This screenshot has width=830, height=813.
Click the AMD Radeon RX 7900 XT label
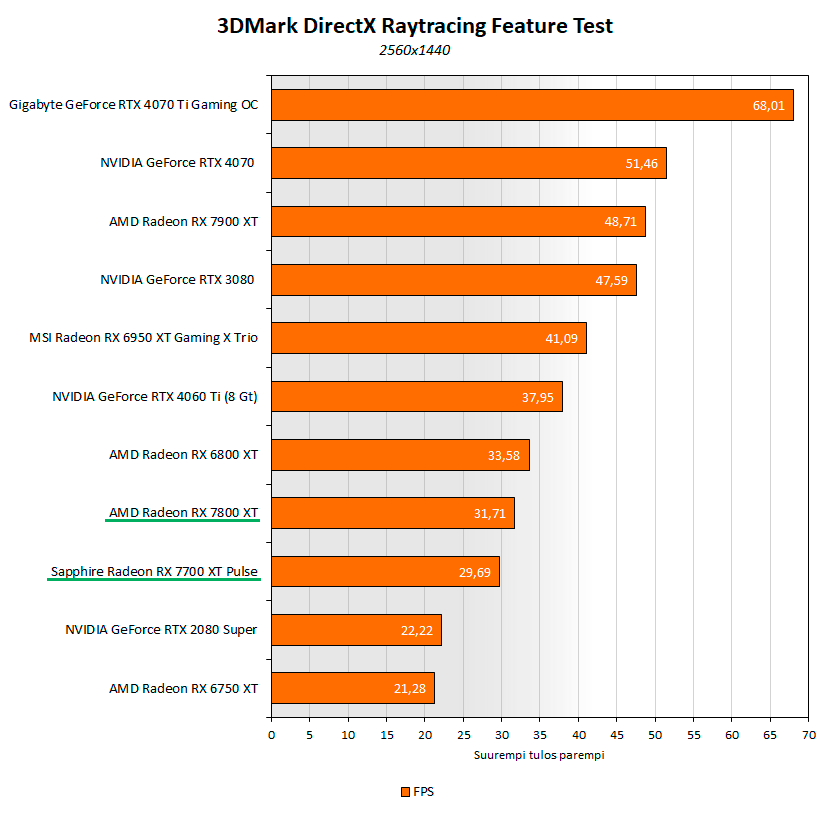(x=184, y=221)
